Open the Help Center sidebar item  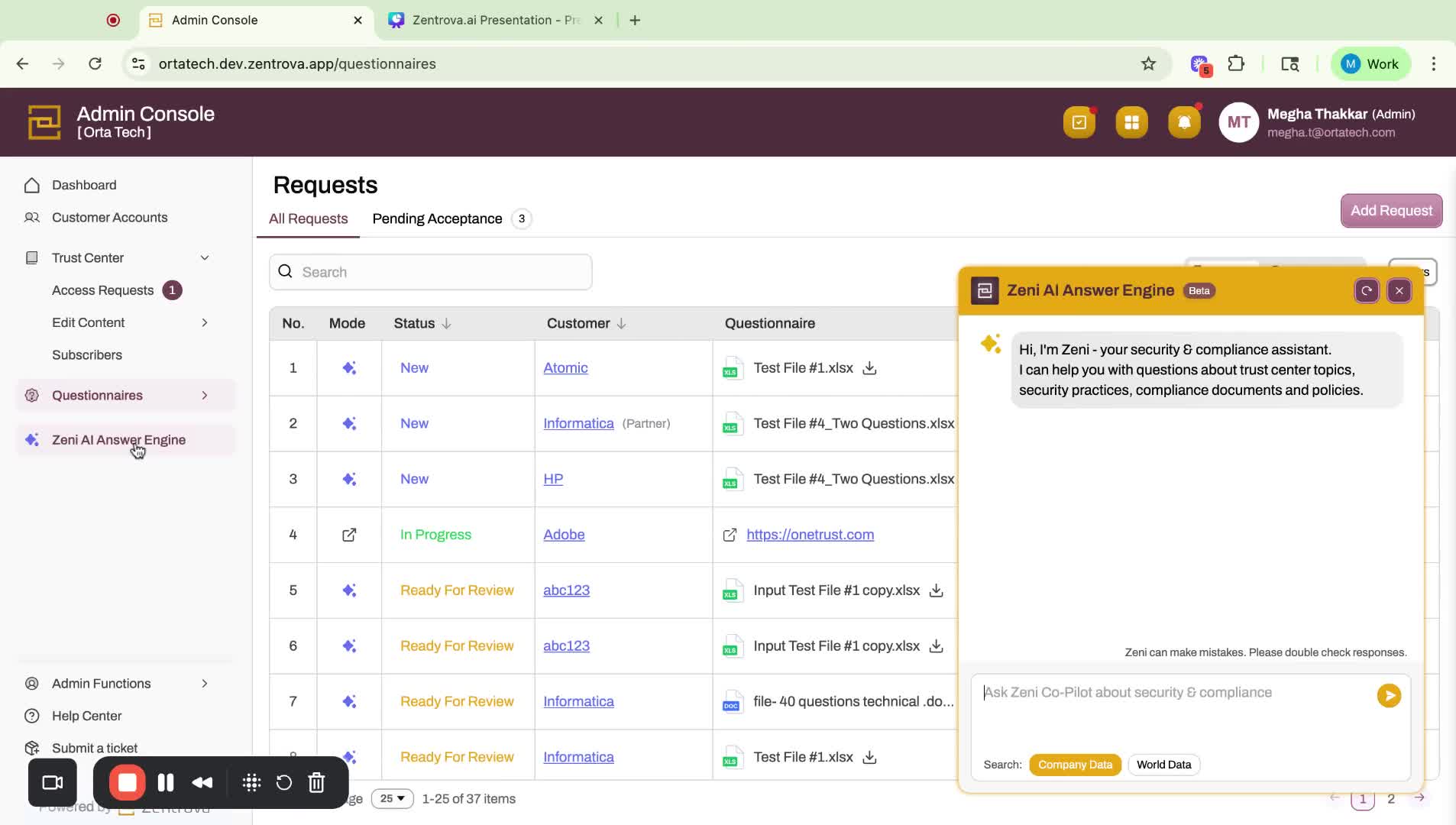coord(86,717)
